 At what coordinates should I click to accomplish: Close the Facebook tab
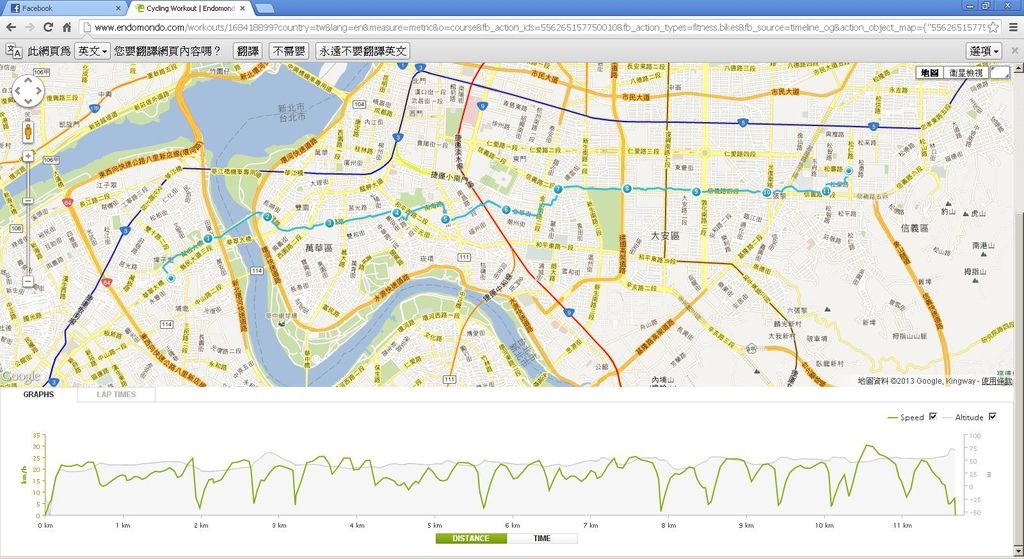pyautogui.click(x=118, y=8)
